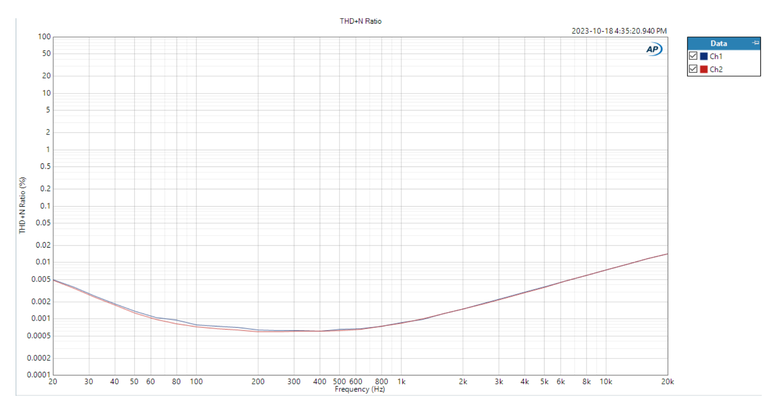Click the blue Ch1 color swatch
Viewport: 768px width, 407px height.
pyautogui.click(x=704, y=57)
